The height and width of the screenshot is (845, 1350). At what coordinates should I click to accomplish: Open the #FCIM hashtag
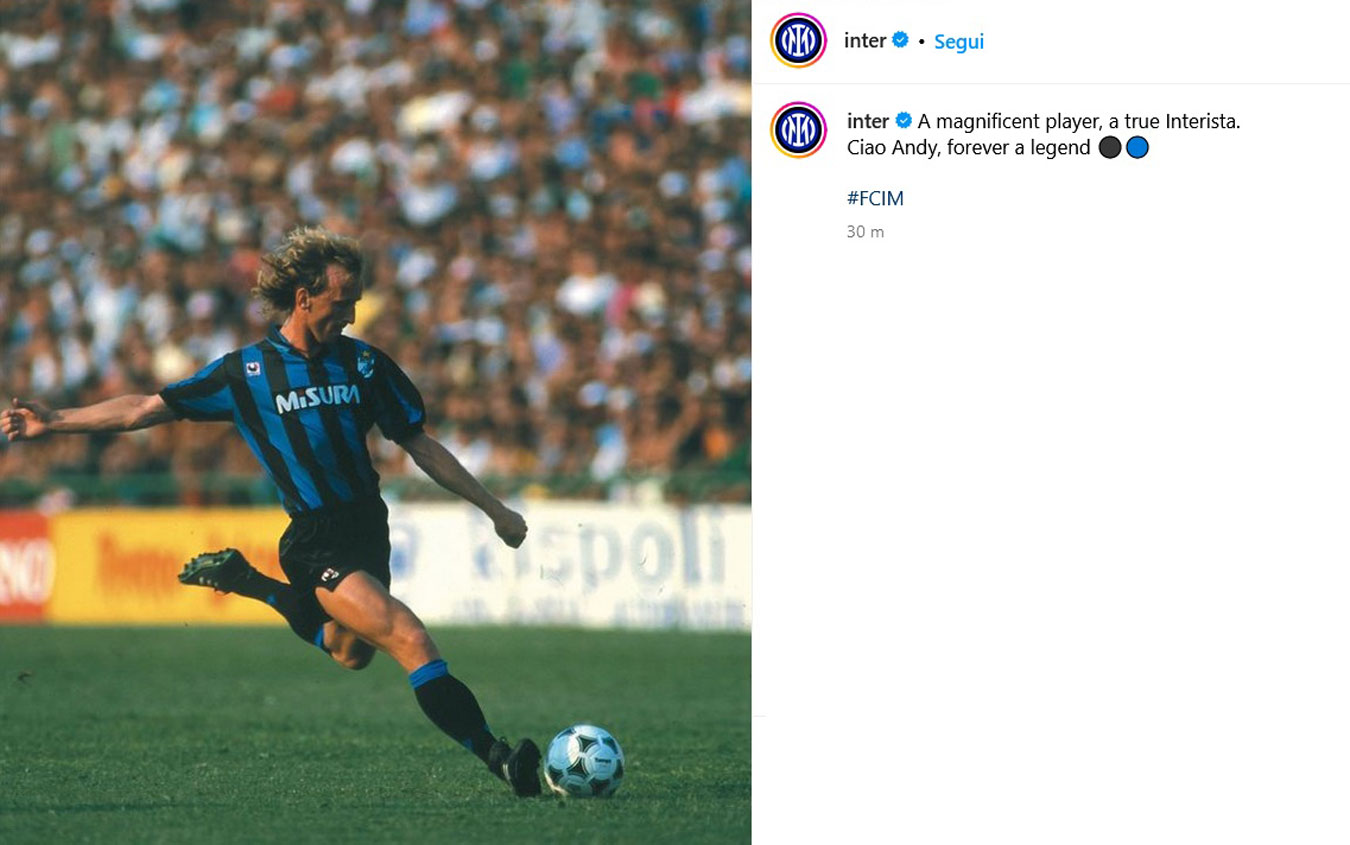pyautogui.click(x=875, y=198)
